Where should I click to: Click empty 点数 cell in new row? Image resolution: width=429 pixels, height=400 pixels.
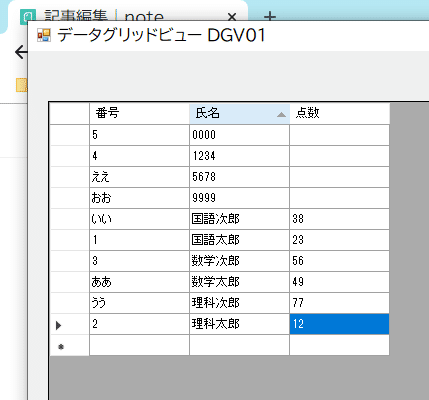coord(339,345)
